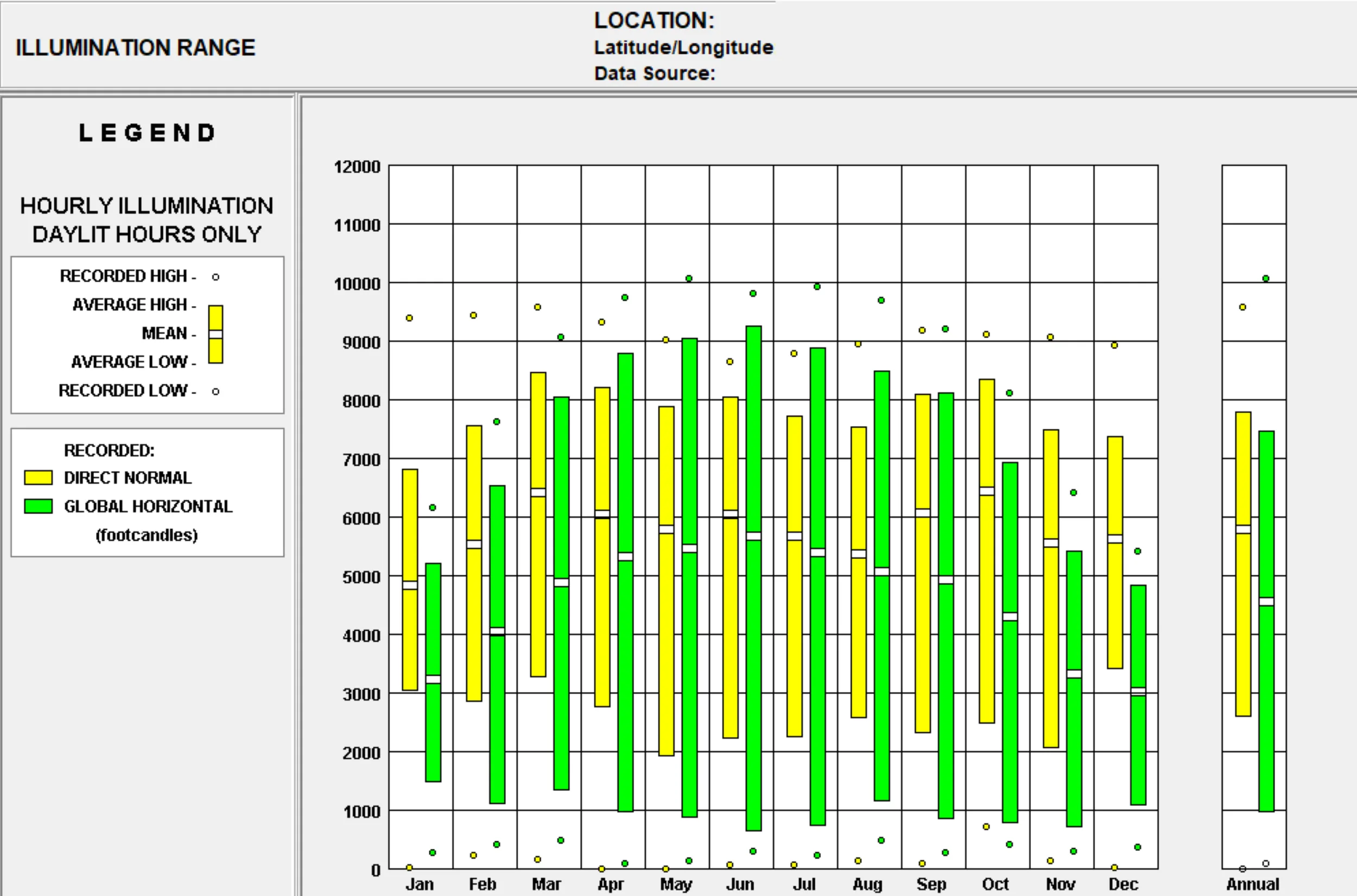The width and height of the screenshot is (1357, 896).
Task: Click the yellow legend bar with mean marker
Action: point(215,334)
